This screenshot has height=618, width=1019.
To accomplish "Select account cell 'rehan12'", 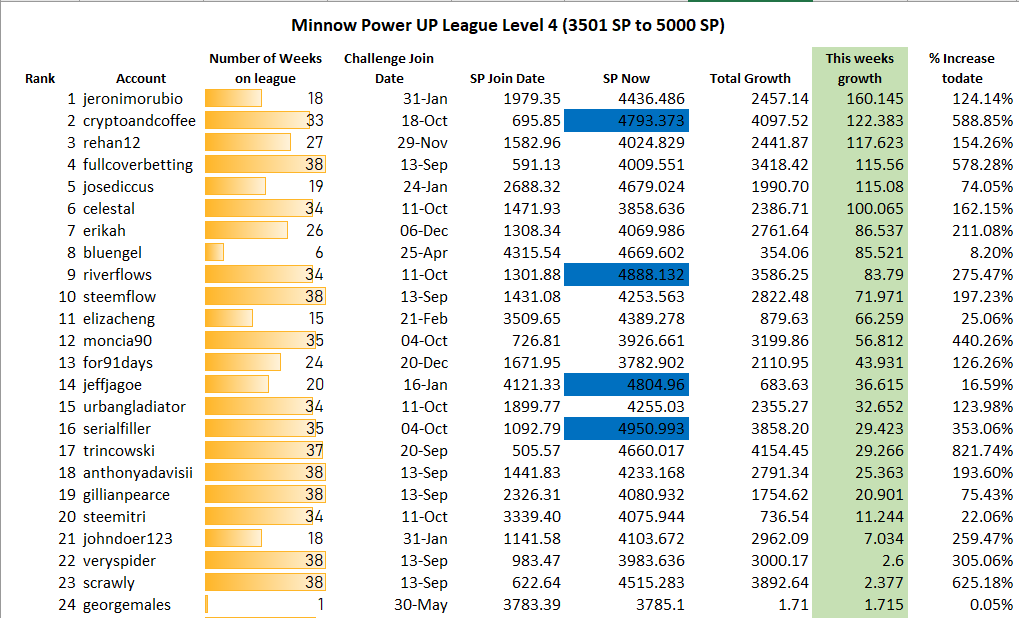I will click(x=111, y=143).
